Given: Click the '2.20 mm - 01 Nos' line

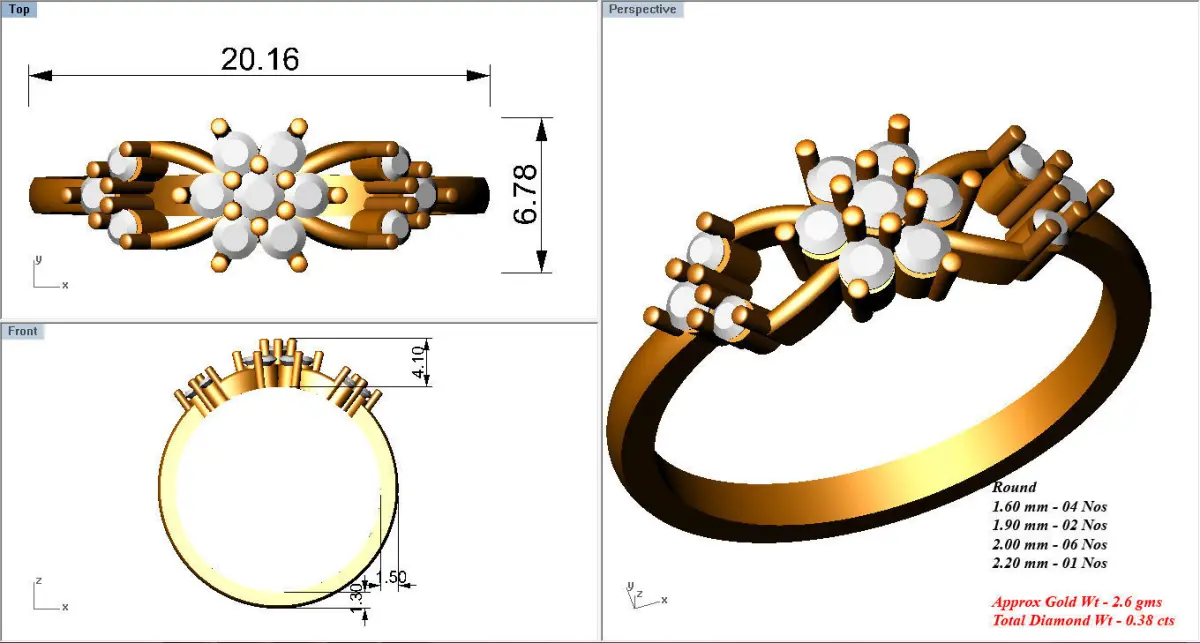Looking at the screenshot, I should pyautogui.click(x=1049, y=563).
